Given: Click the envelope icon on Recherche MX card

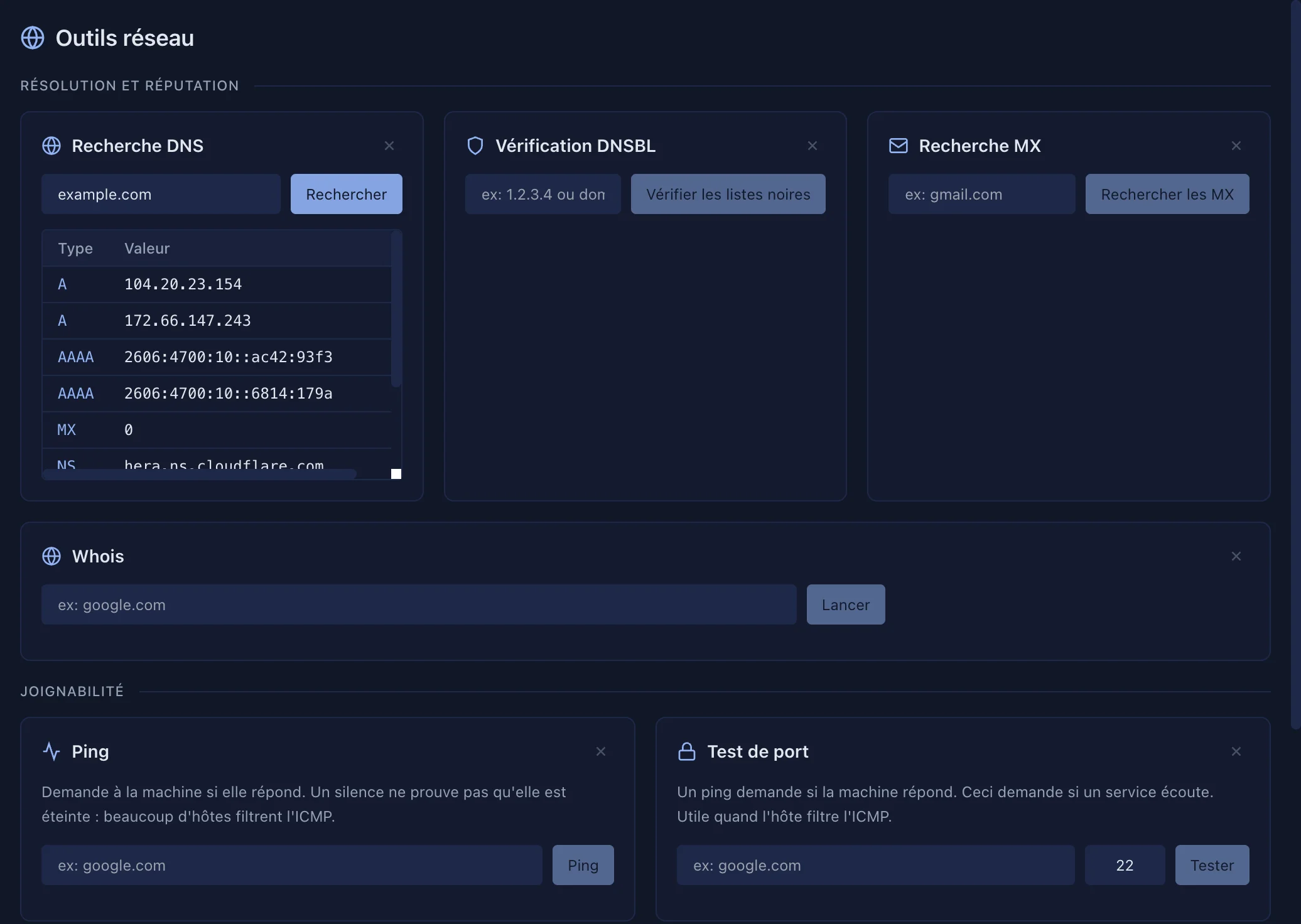Looking at the screenshot, I should pyautogui.click(x=899, y=146).
